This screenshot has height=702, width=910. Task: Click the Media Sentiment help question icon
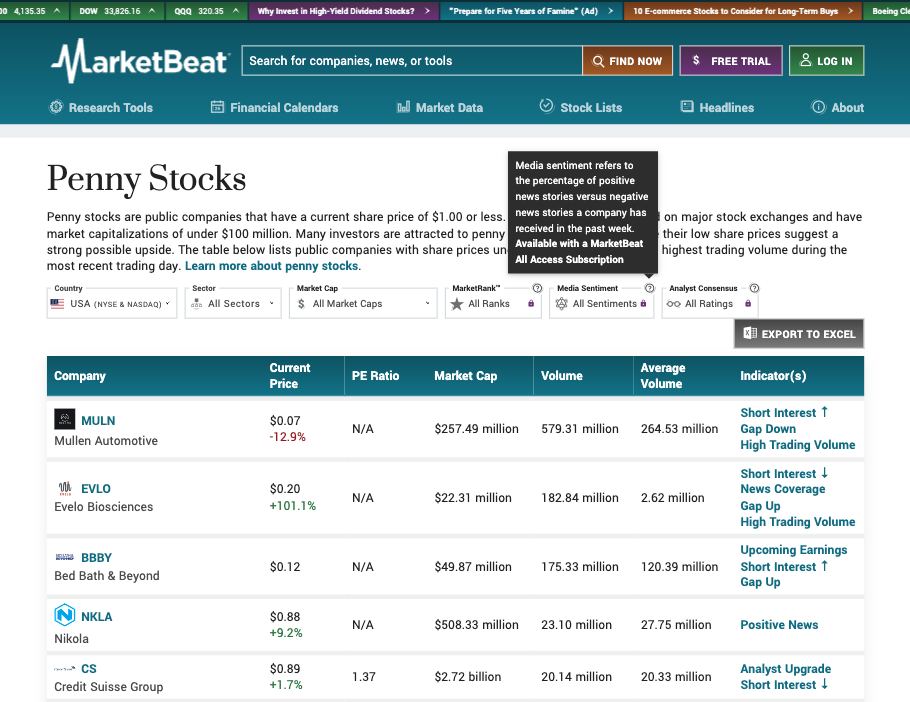pyautogui.click(x=649, y=288)
